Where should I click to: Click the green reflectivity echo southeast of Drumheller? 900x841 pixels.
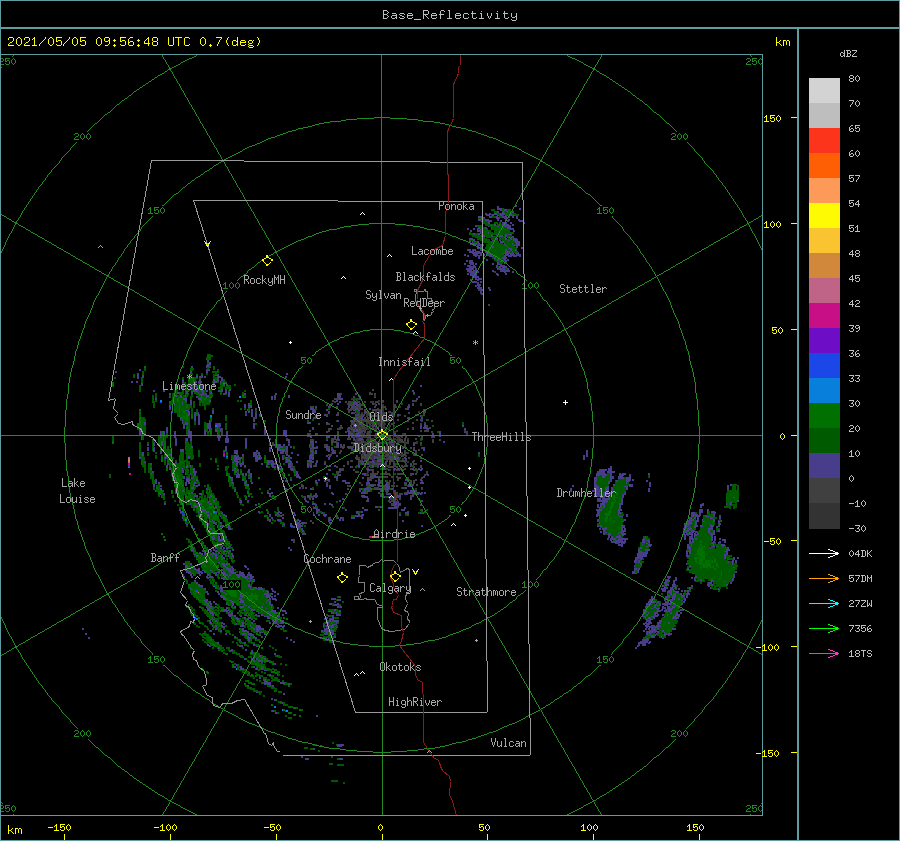[x=612, y=506]
